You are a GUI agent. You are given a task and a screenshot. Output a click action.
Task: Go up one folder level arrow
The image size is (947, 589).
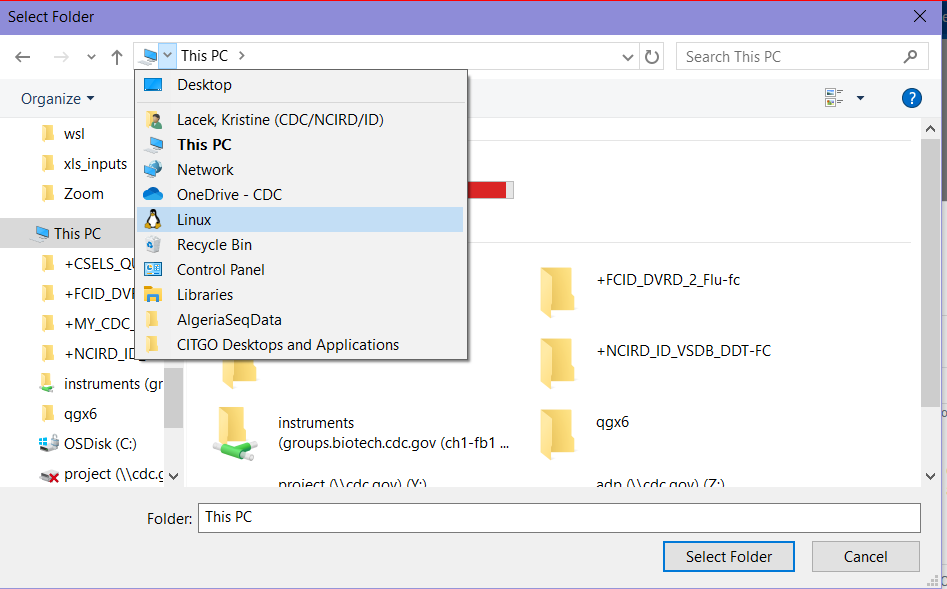tap(117, 57)
